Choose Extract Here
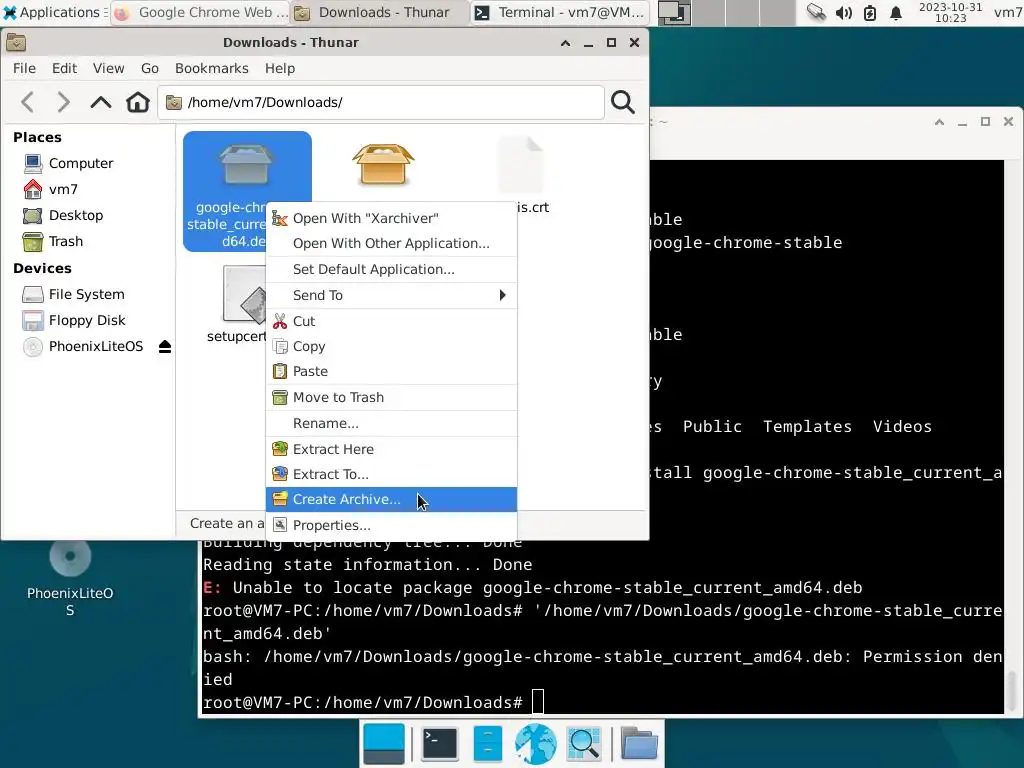 391,449
